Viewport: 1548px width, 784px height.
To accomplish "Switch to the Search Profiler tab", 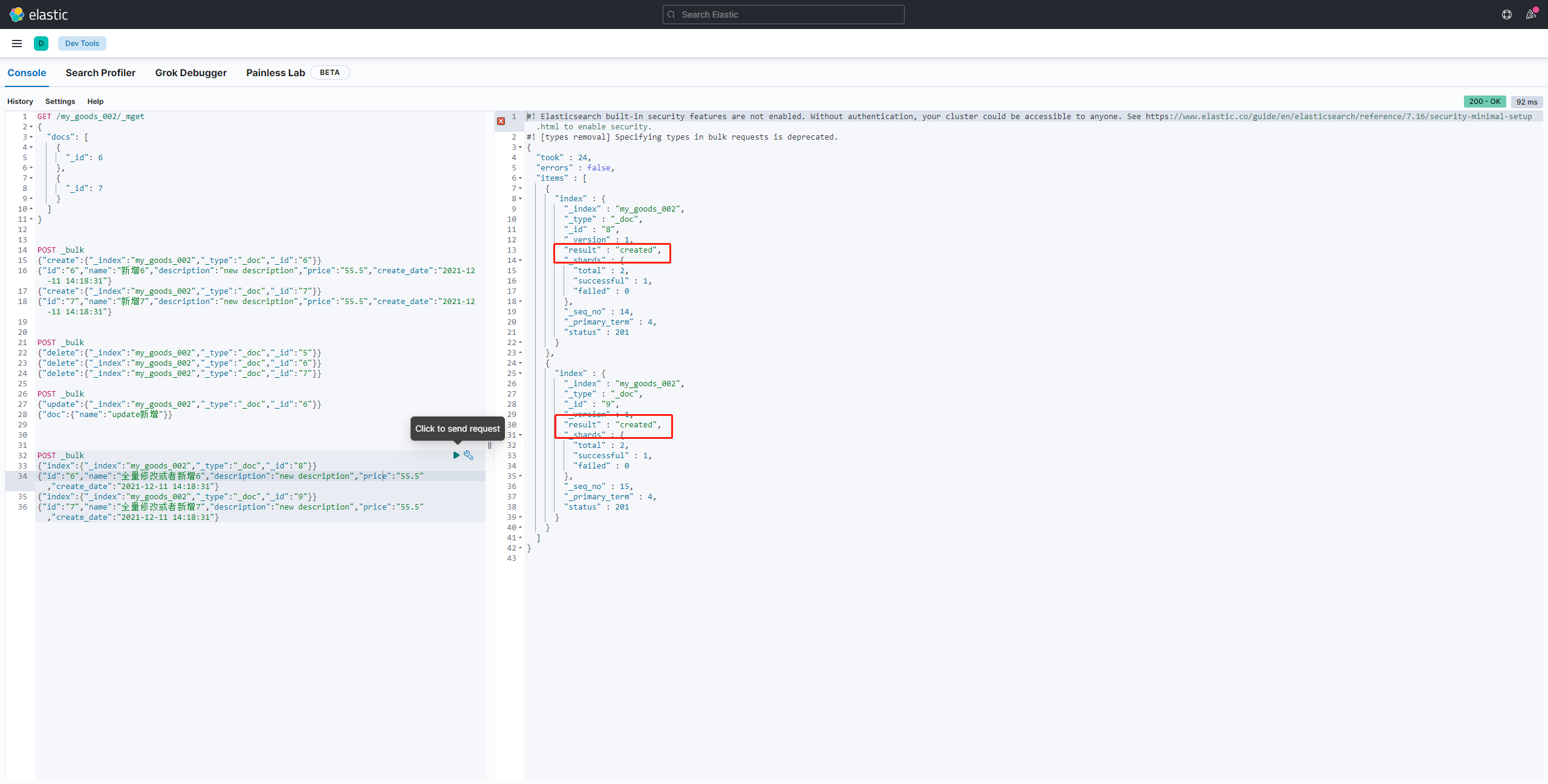I will click(x=100, y=72).
